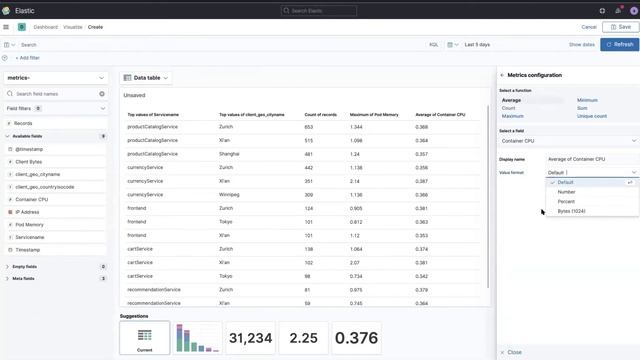Click the Cancel link
Viewport: 640px width, 360px height.
pos(589,27)
